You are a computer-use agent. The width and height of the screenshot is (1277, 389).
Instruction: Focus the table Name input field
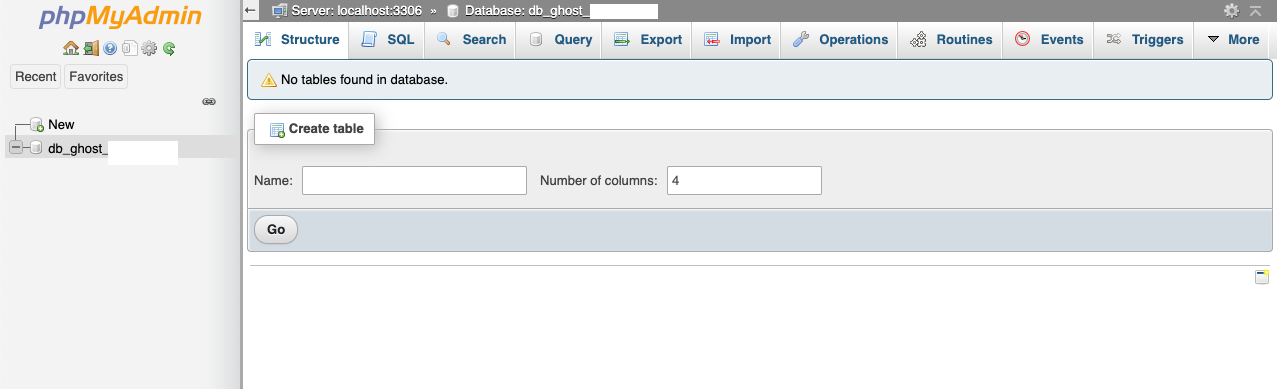414,181
